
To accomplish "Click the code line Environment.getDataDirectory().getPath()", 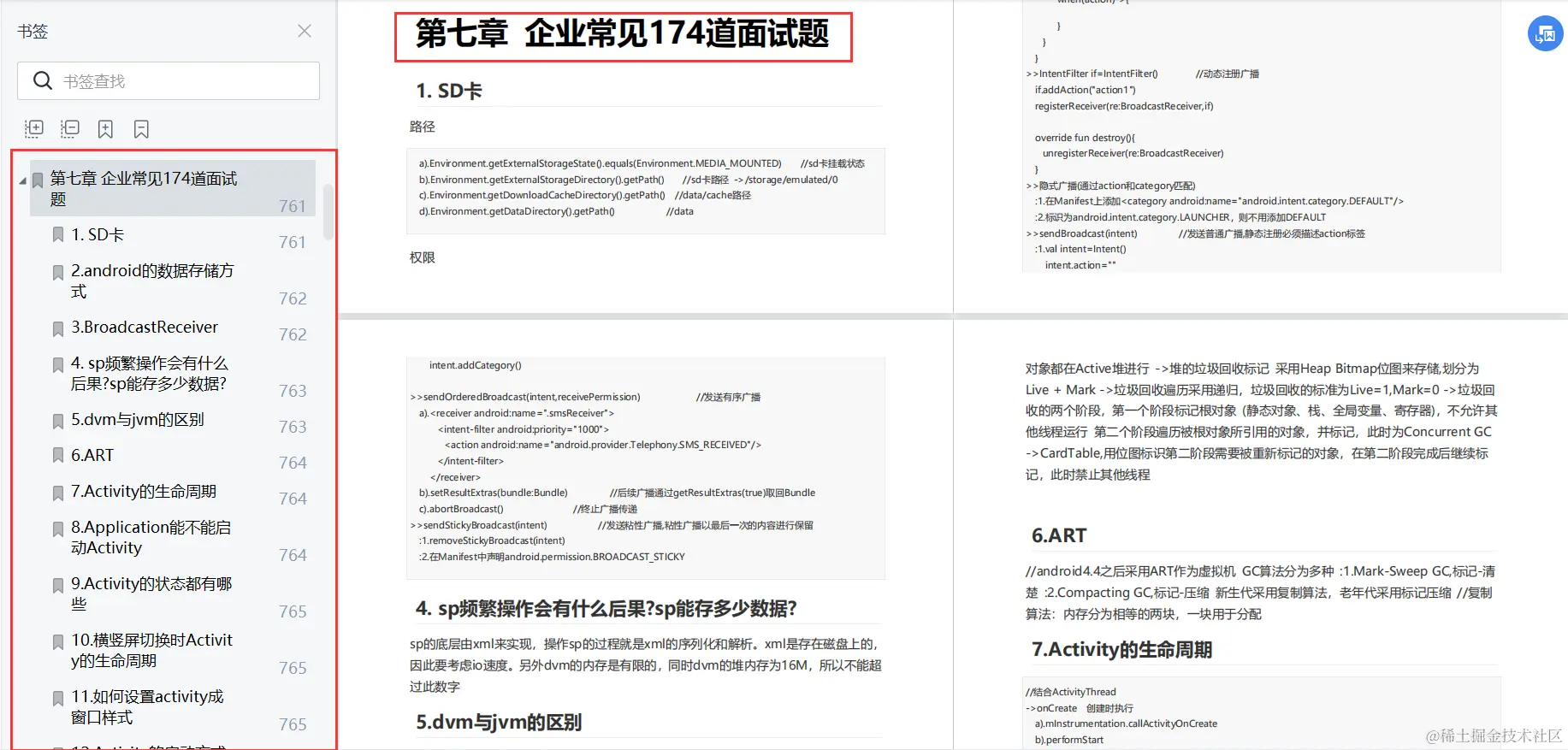I will [517, 211].
